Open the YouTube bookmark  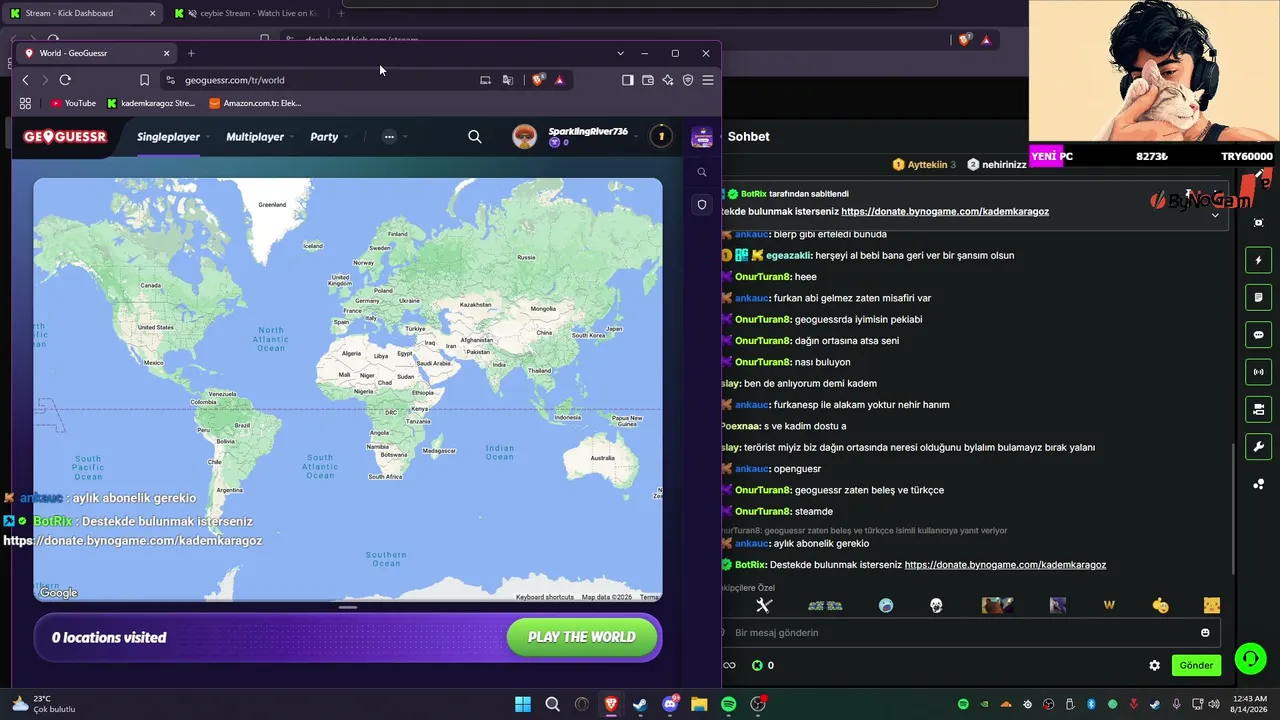(73, 103)
